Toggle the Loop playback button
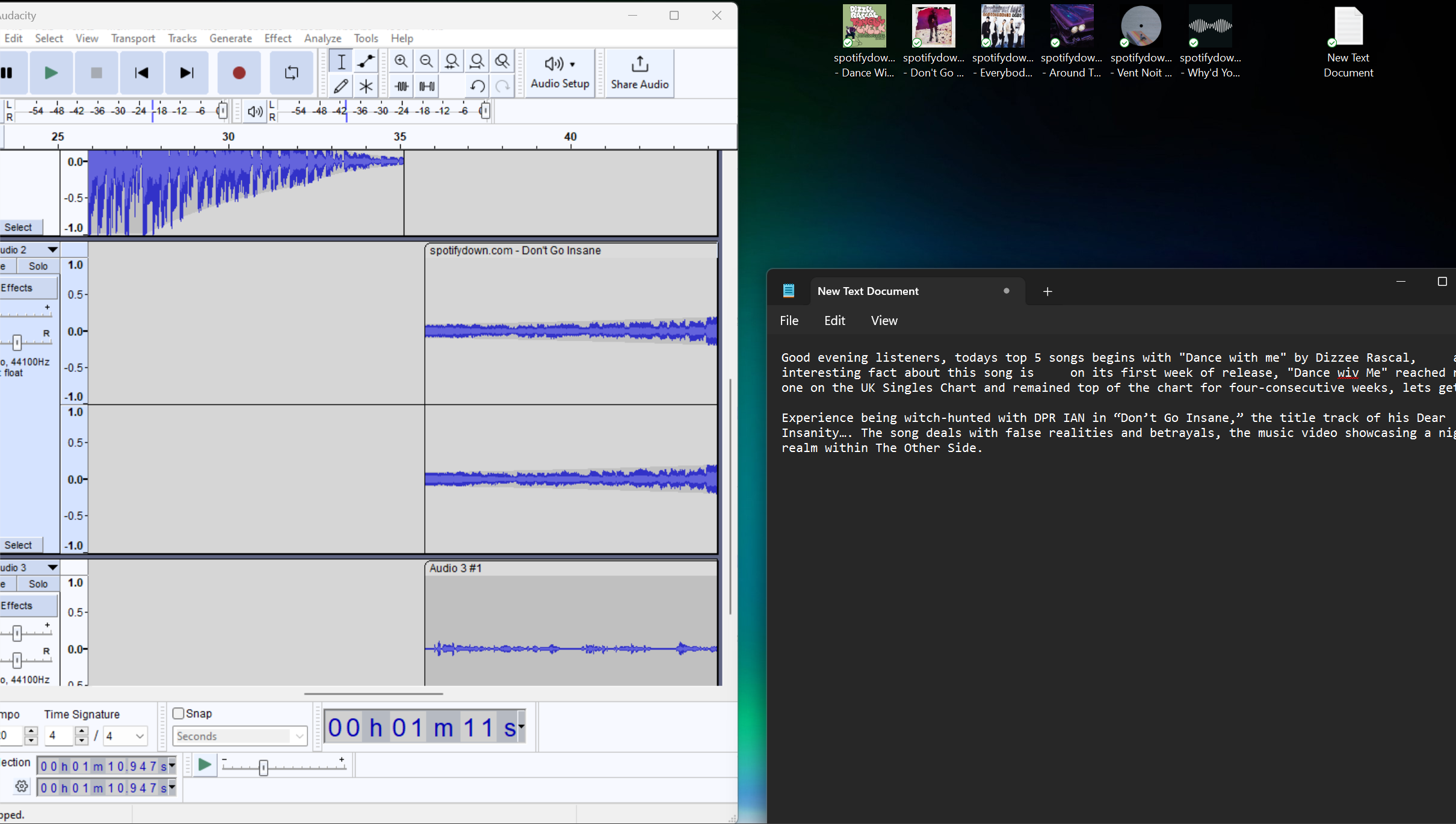This screenshot has width=1456, height=824. coord(291,73)
